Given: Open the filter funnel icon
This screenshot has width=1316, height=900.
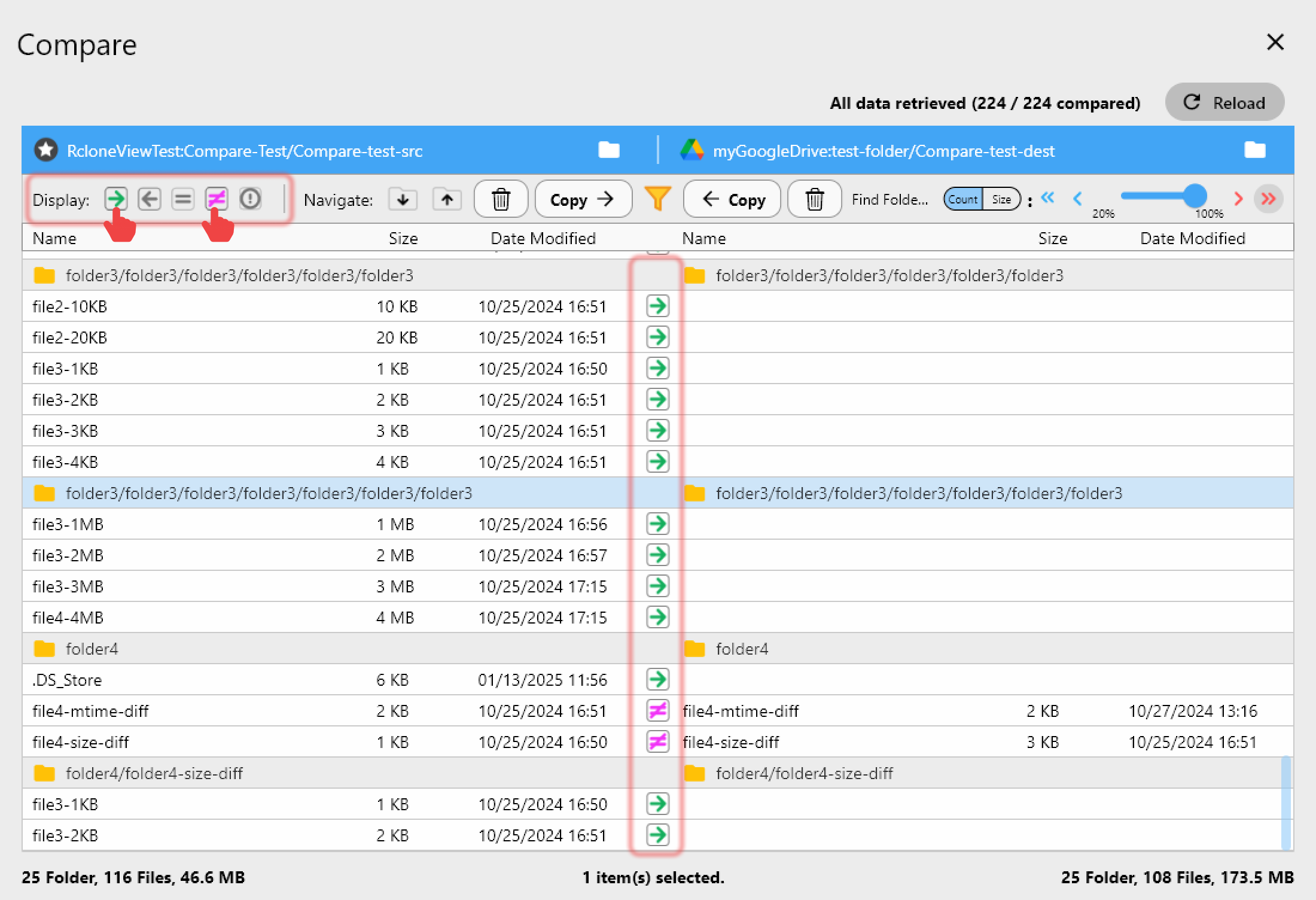Looking at the screenshot, I should point(658,199).
